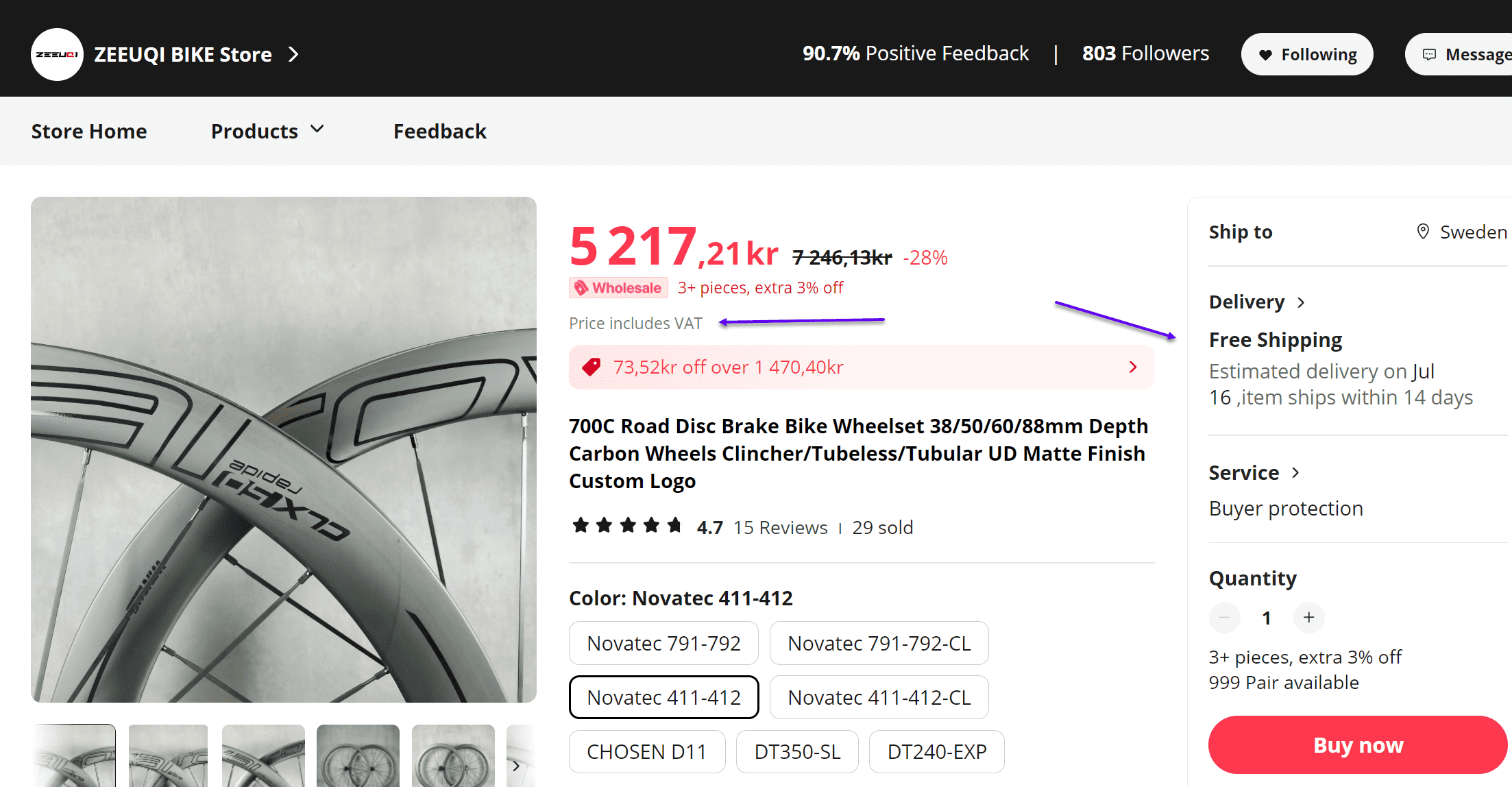1512x787 pixels.
Task: Expand the Service details chevron
Action: (1295, 473)
